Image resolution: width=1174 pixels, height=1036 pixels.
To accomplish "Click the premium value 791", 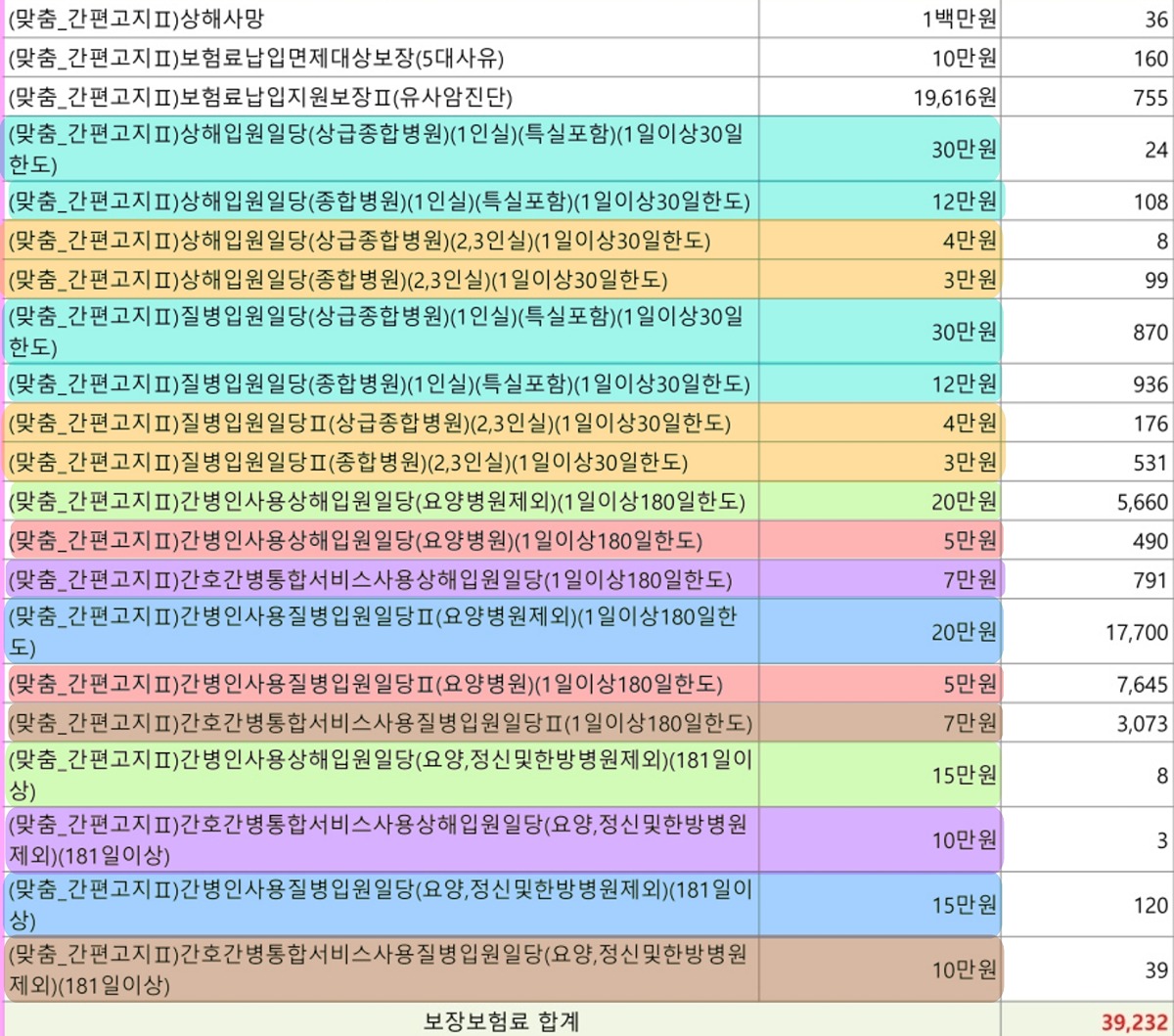I will pos(1151,581).
